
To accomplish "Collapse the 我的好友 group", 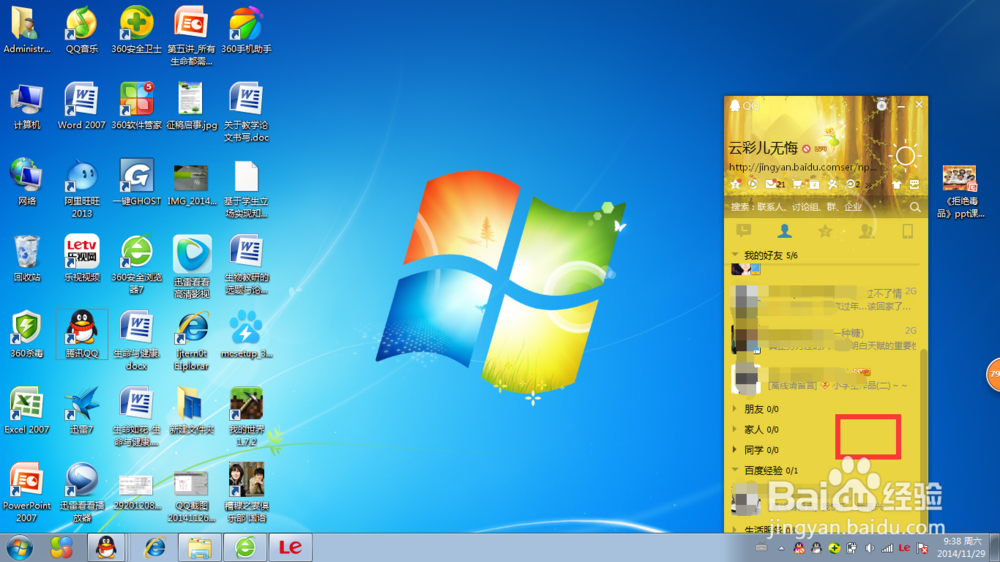I will coord(735,255).
